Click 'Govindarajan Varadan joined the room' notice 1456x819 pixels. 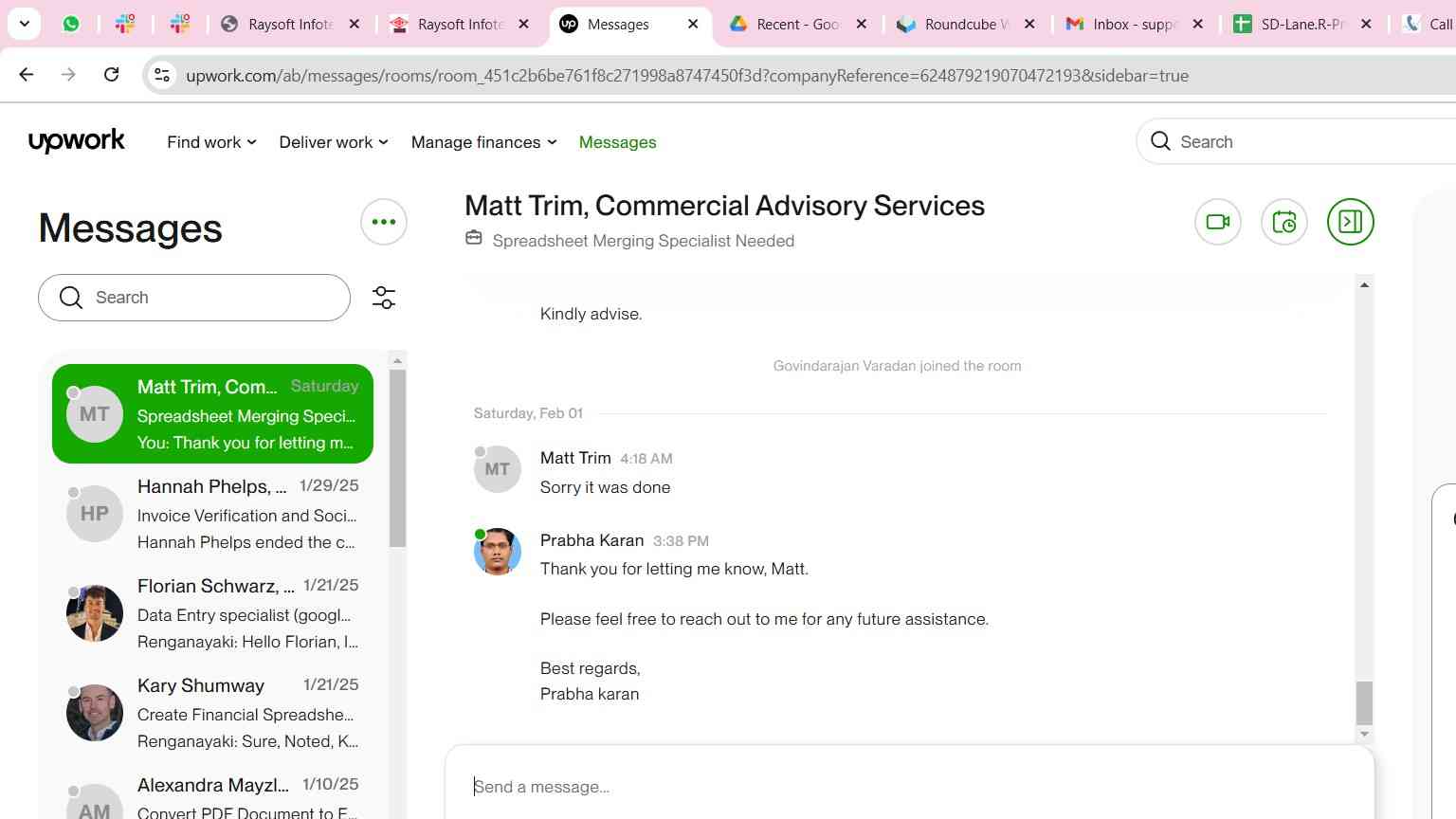point(897,366)
